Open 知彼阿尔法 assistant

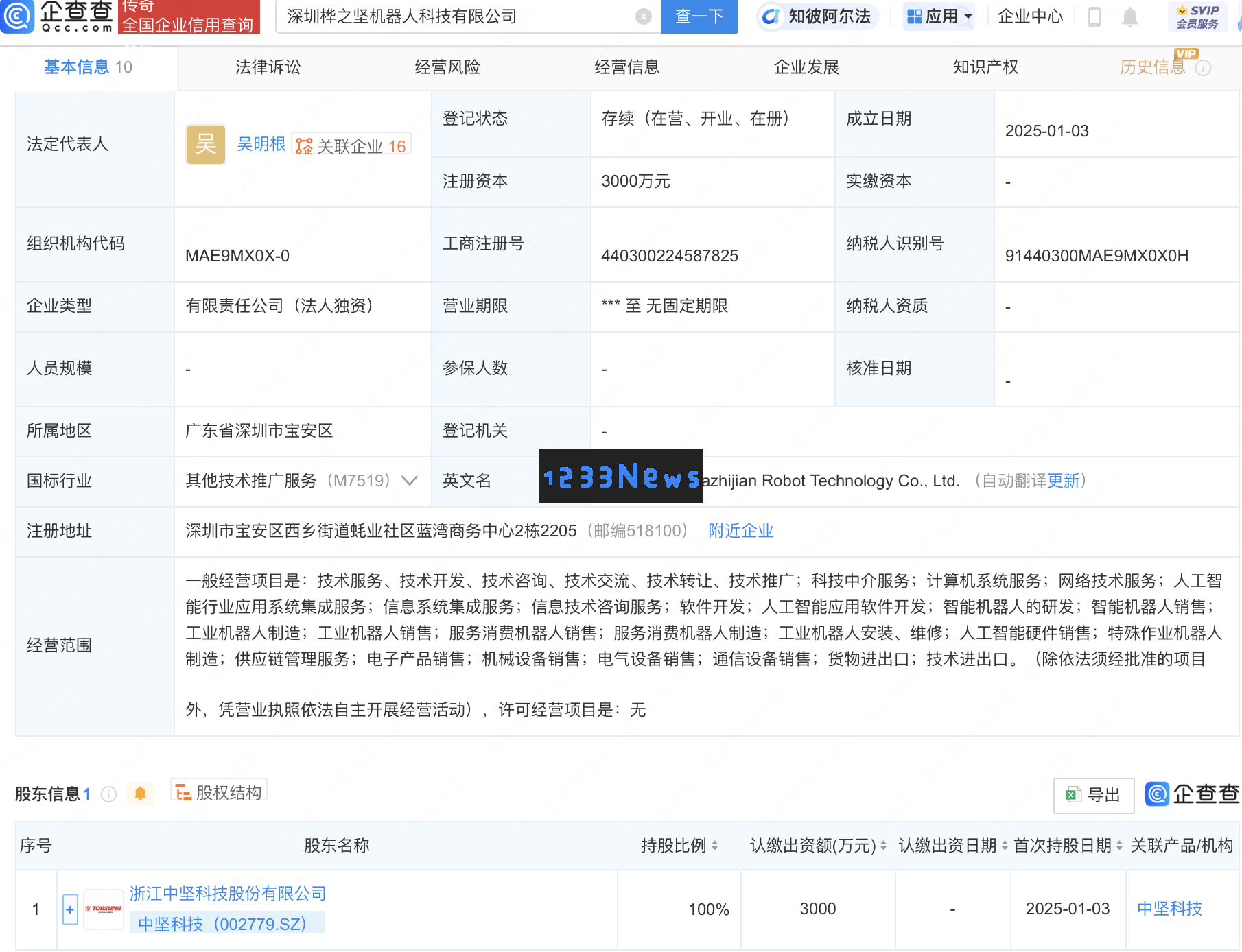click(817, 16)
